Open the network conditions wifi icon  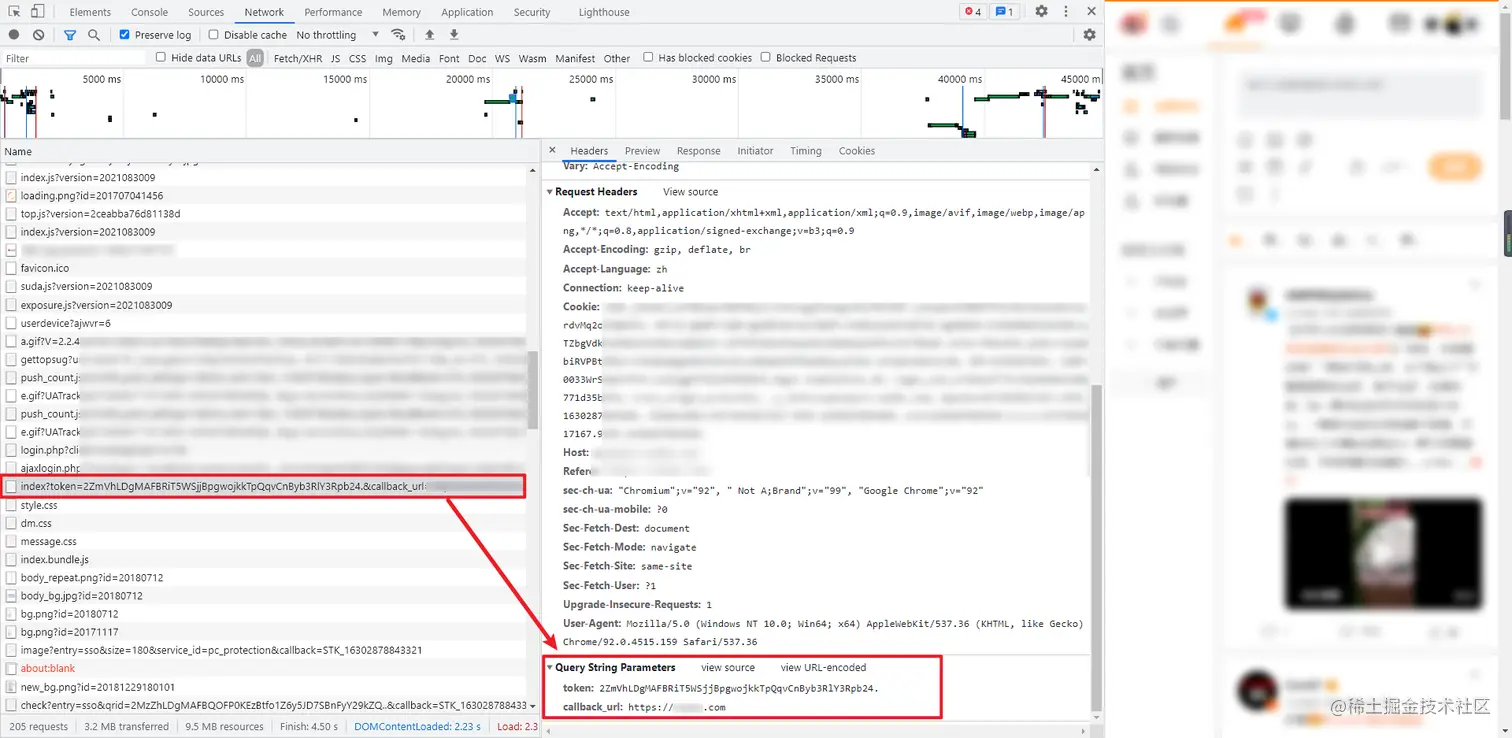[398, 35]
